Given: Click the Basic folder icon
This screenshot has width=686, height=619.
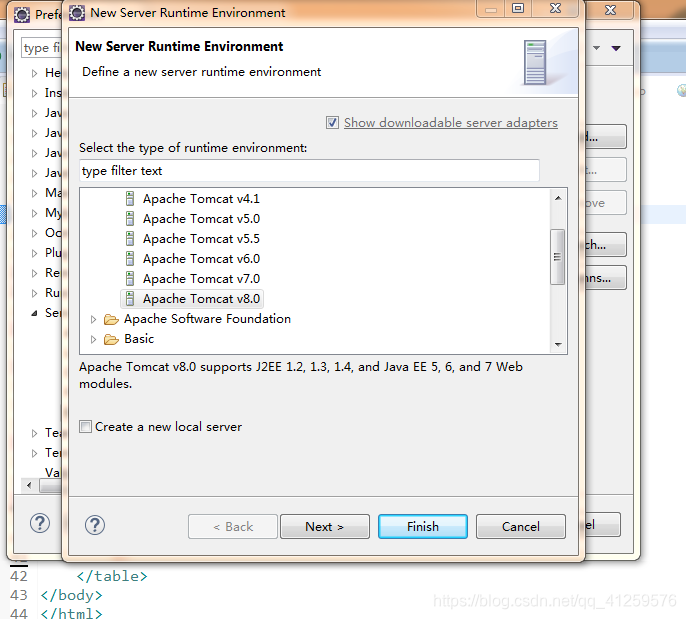Looking at the screenshot, I should [x=111, y=339].
